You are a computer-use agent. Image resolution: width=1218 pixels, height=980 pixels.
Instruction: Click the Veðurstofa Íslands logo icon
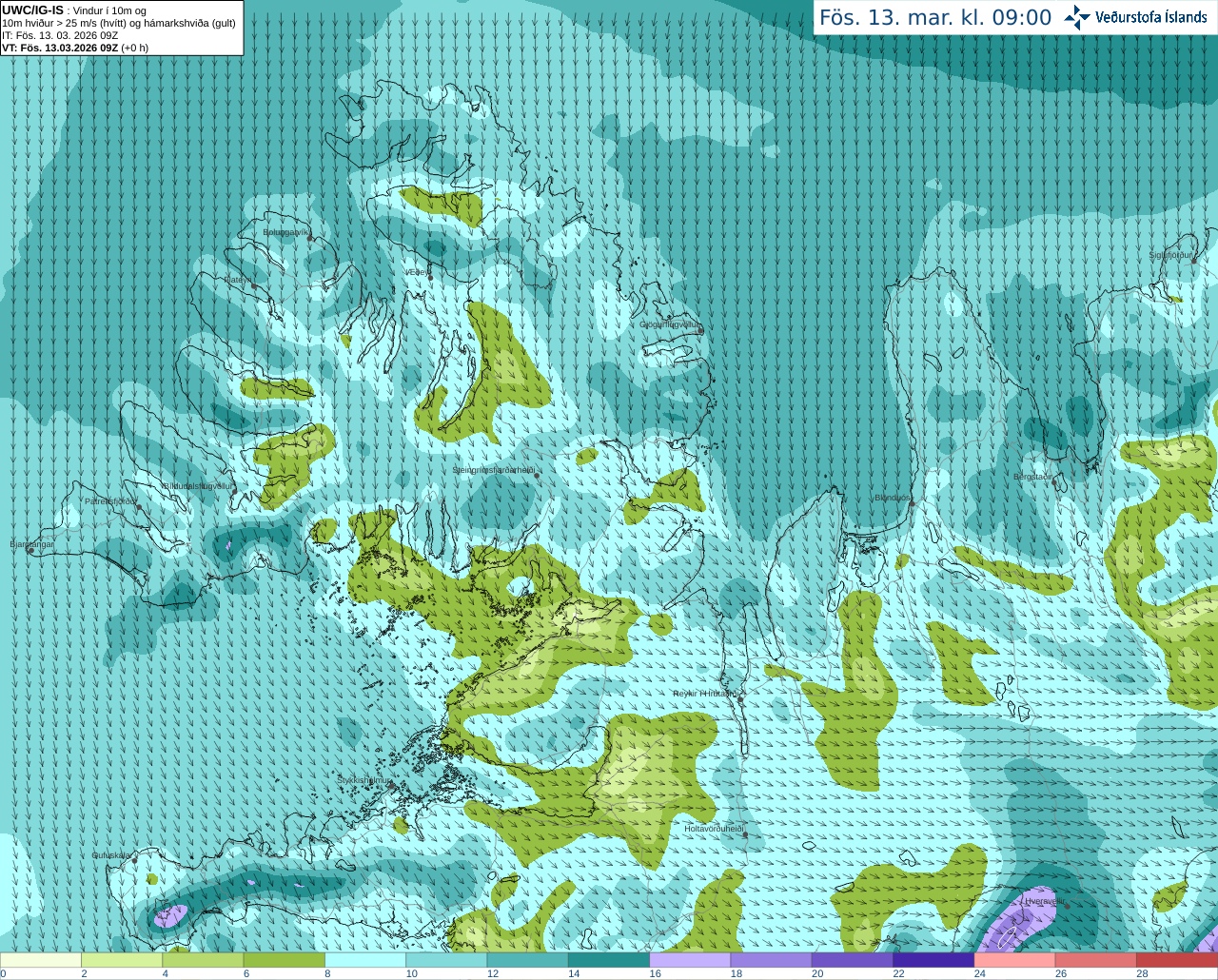coord(1076,17)
